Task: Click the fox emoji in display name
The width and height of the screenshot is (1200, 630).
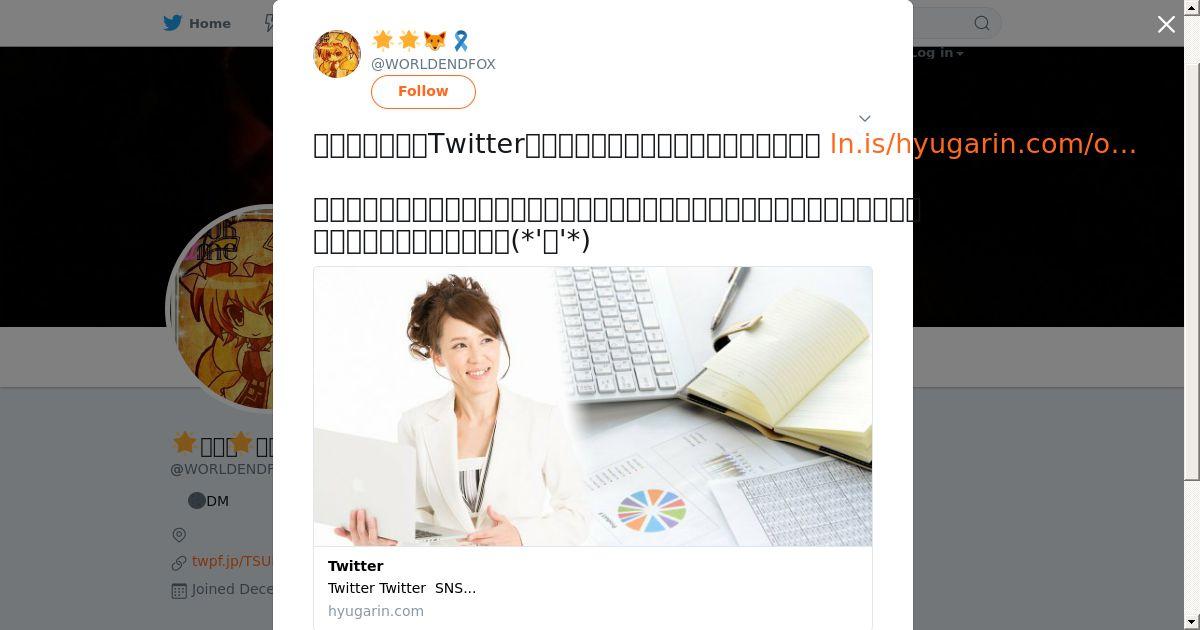Action: 435,40
